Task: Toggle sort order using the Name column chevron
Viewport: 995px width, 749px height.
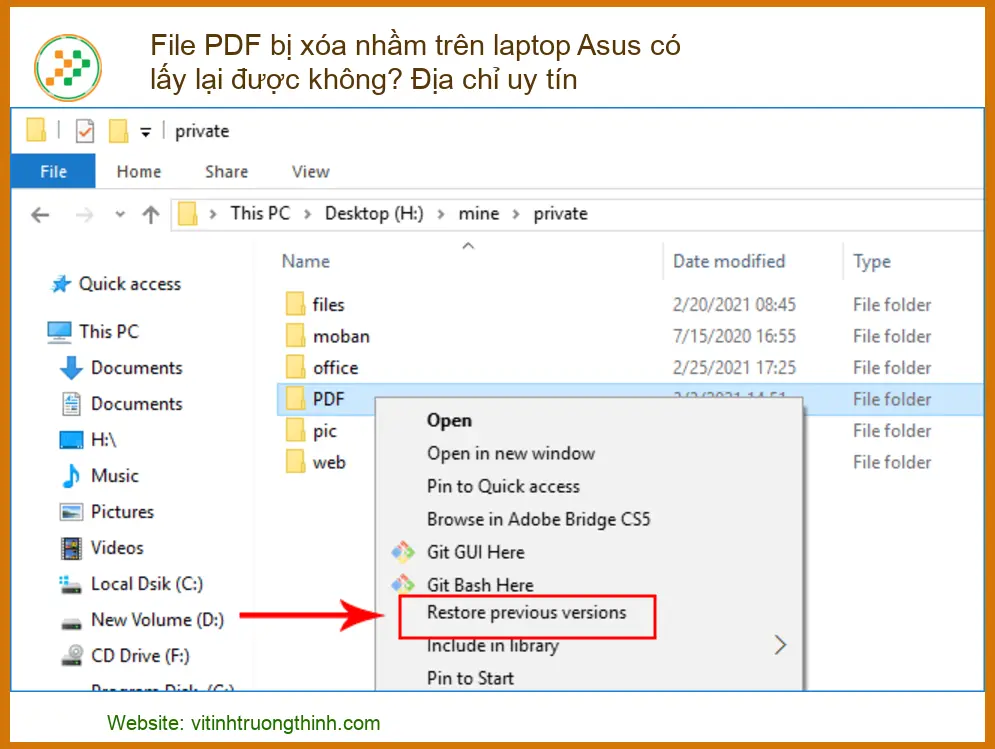Action: pyautogui.click(x=468, y=244)
